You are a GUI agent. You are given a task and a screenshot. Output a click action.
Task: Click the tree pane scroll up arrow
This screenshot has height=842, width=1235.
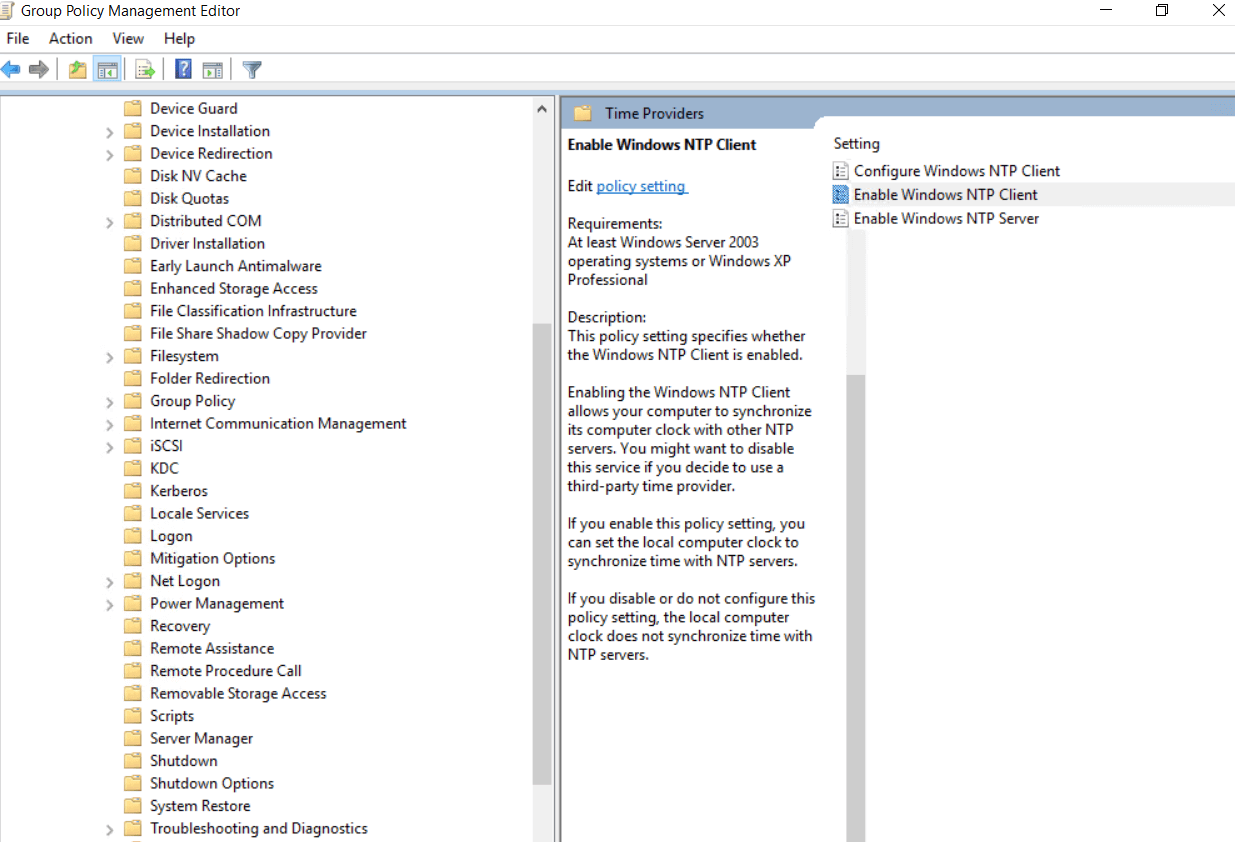click(542, 109)
